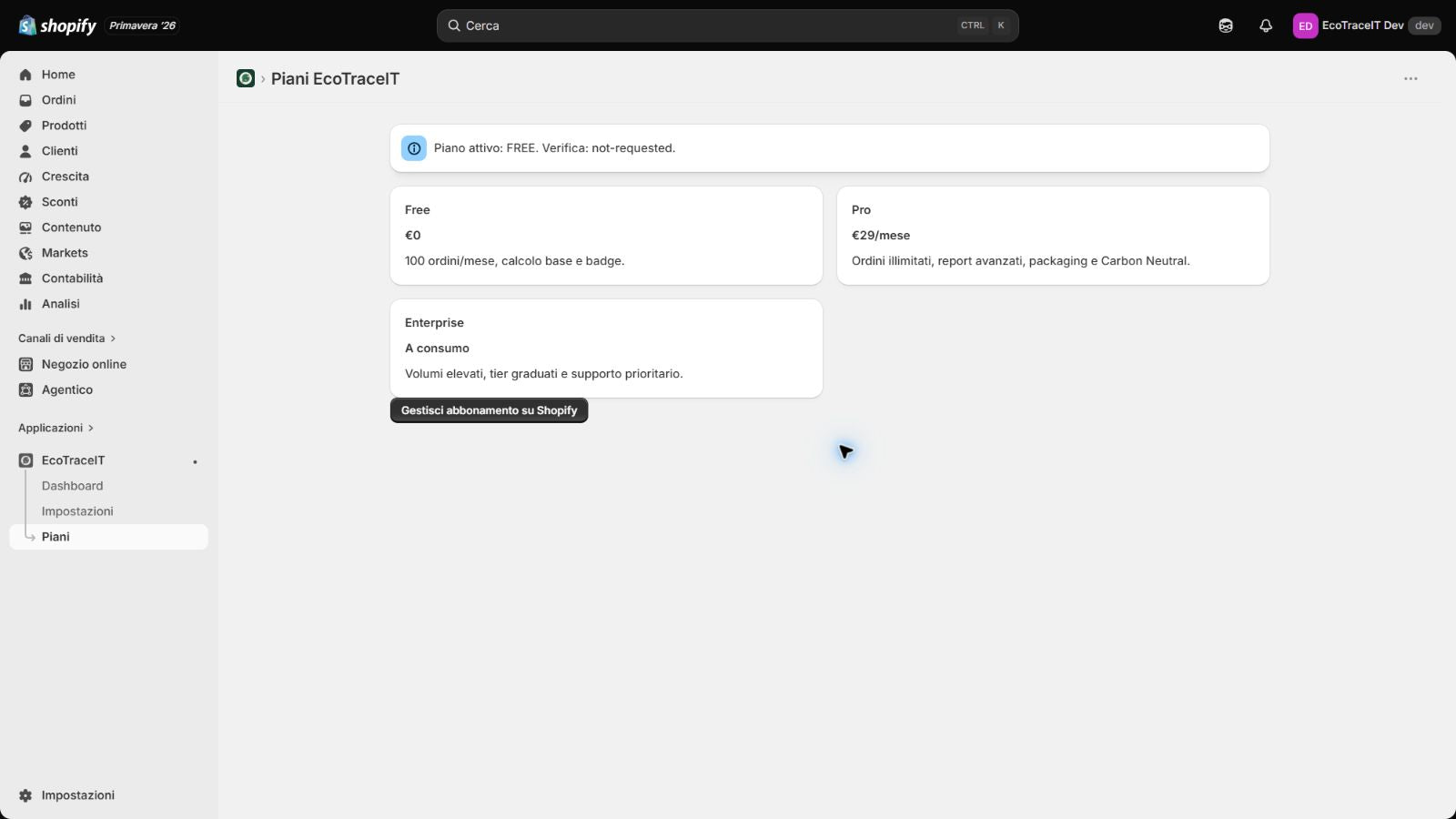
Task: Click the dev badge near account name
Action: coord(1424,25)
